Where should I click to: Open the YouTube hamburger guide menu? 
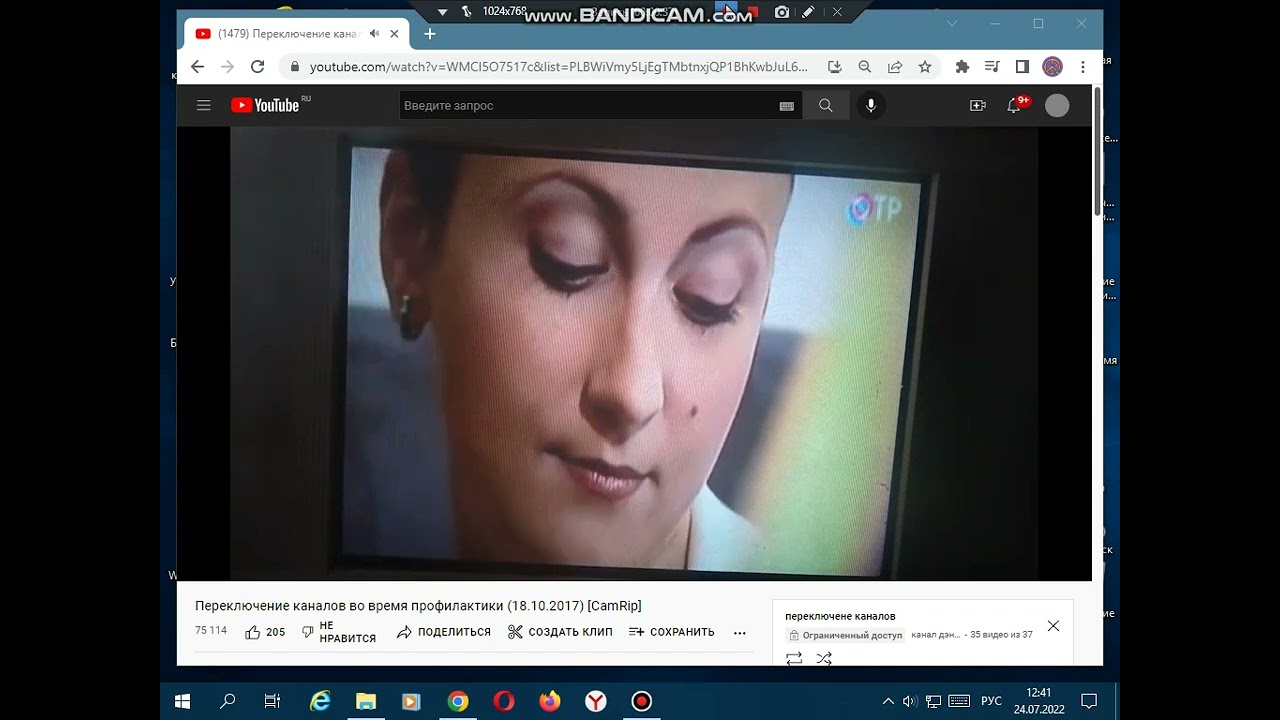point(204,105)
